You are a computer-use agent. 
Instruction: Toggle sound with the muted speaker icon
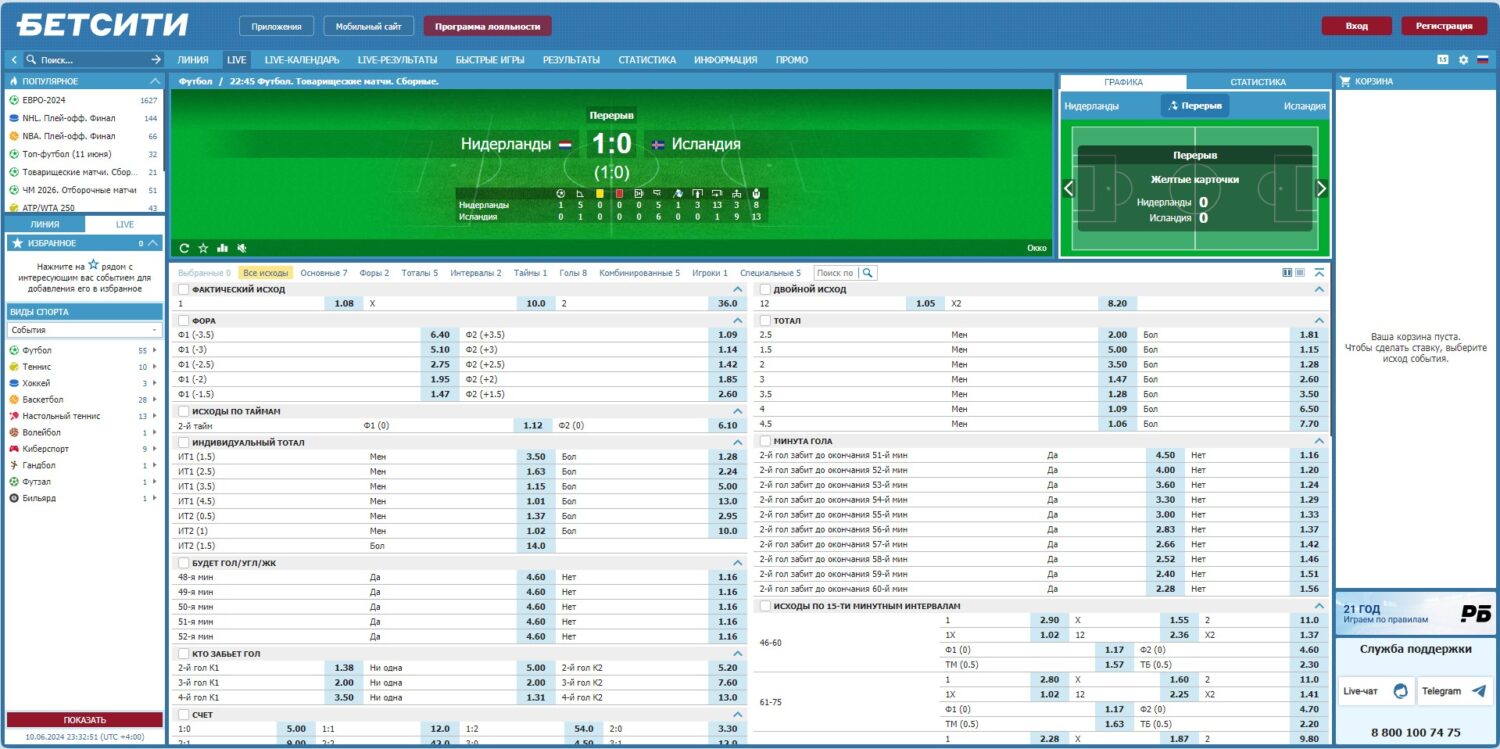click(242, 248)
